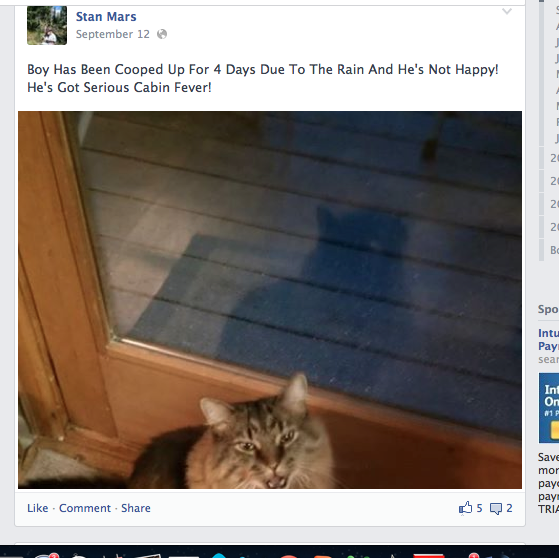Image resolution: width=559 pixels, height=558 pixels.
Task: Open Stan Mars profile picture thumbnail
Action: point(47,25)
